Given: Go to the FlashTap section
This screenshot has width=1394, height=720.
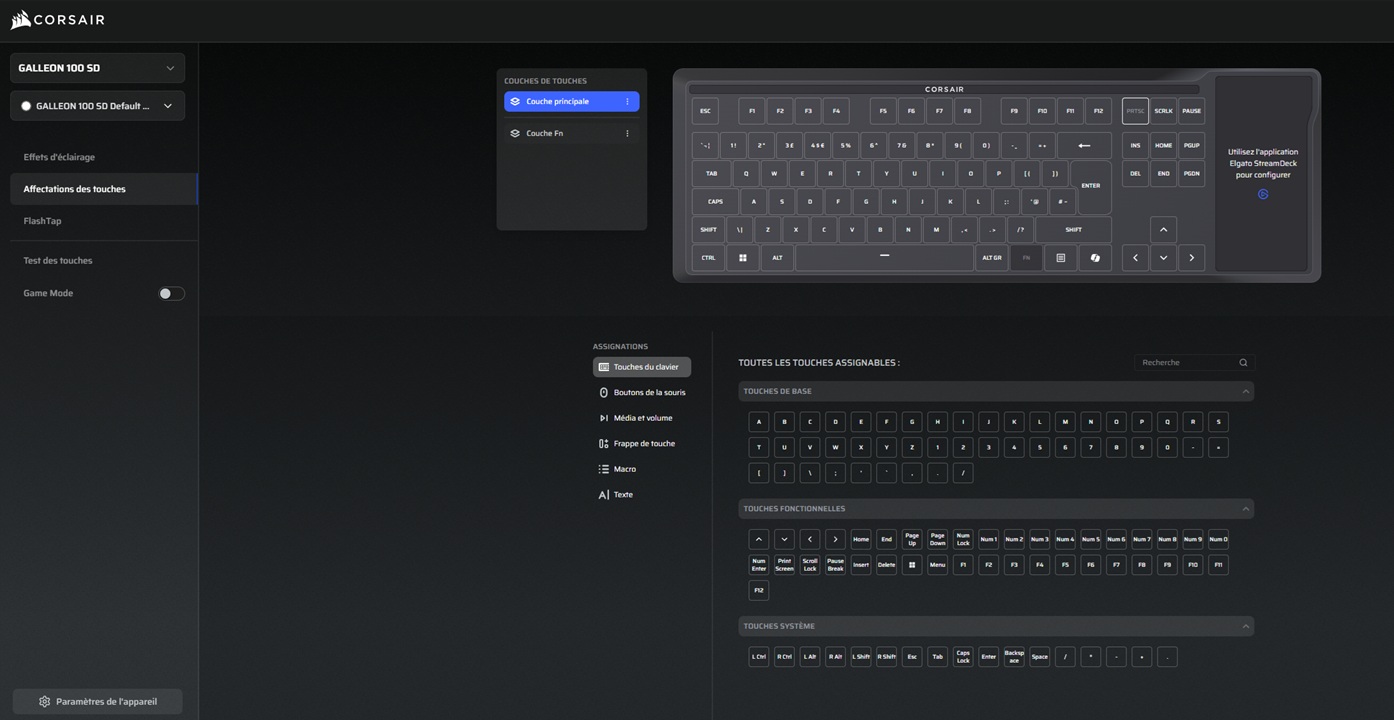Looking at the screenshot, I should point(42,221).
